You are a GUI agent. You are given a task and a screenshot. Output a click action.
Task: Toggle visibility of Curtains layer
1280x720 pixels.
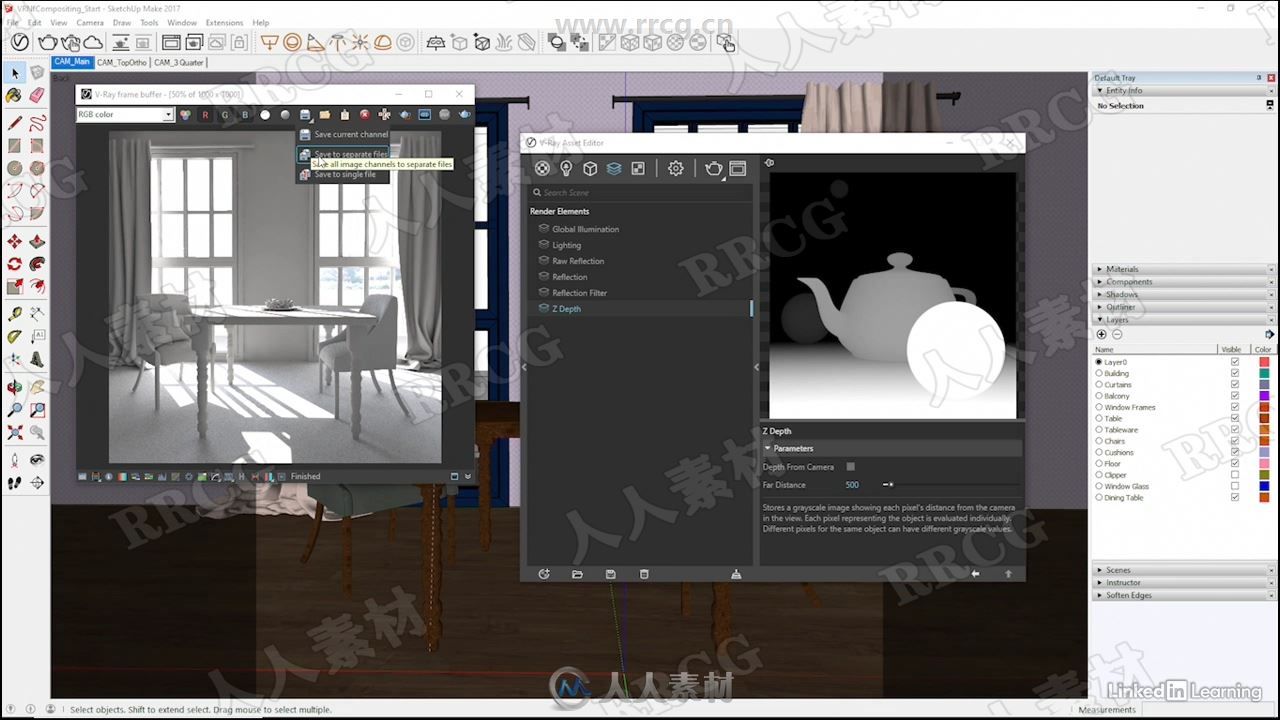[x=1235, y=384]
